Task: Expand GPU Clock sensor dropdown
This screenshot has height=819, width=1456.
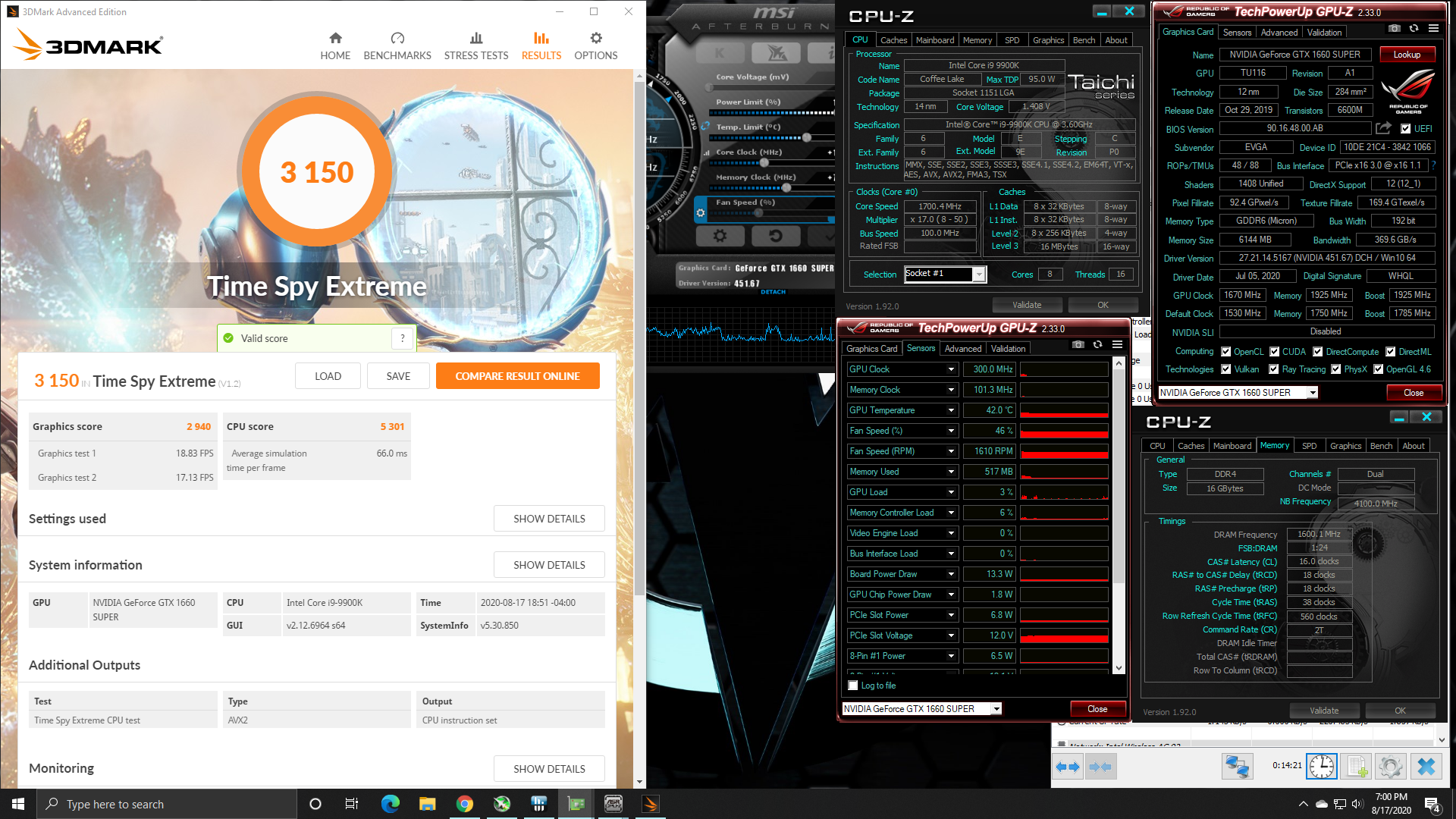Action: point(951,369)
